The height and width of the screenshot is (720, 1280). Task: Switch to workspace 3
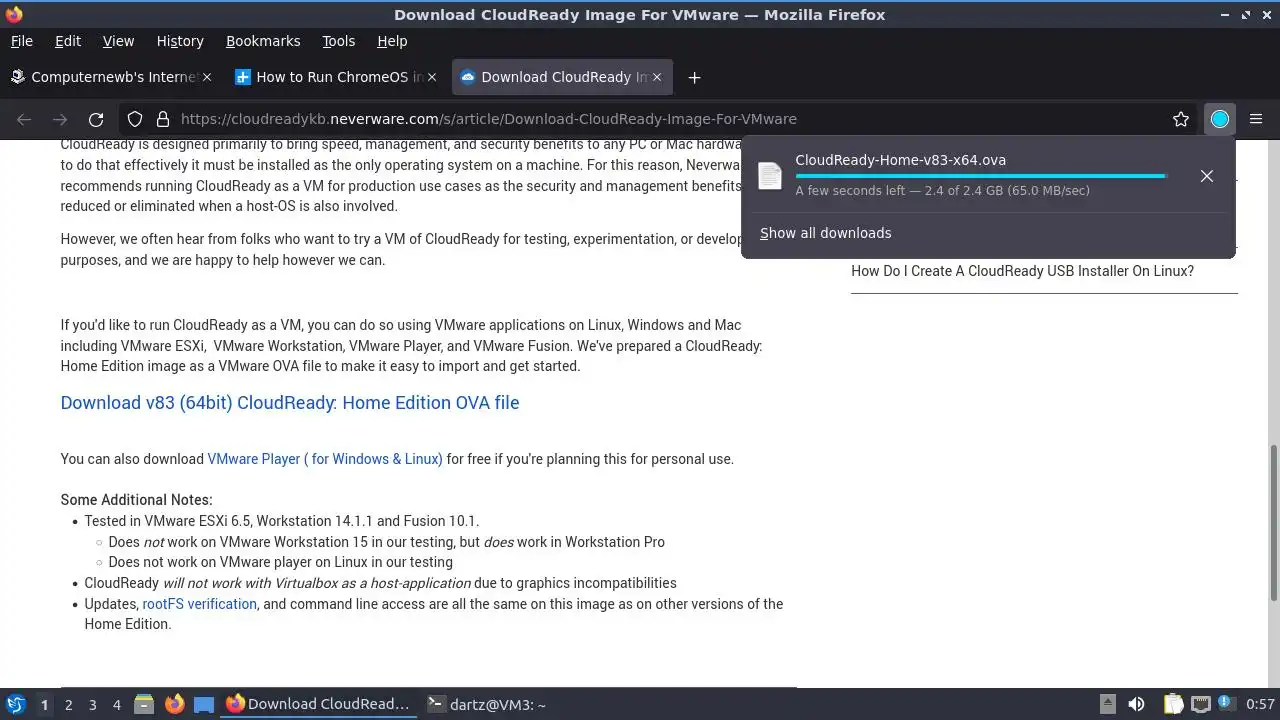[x=92, y=705]
